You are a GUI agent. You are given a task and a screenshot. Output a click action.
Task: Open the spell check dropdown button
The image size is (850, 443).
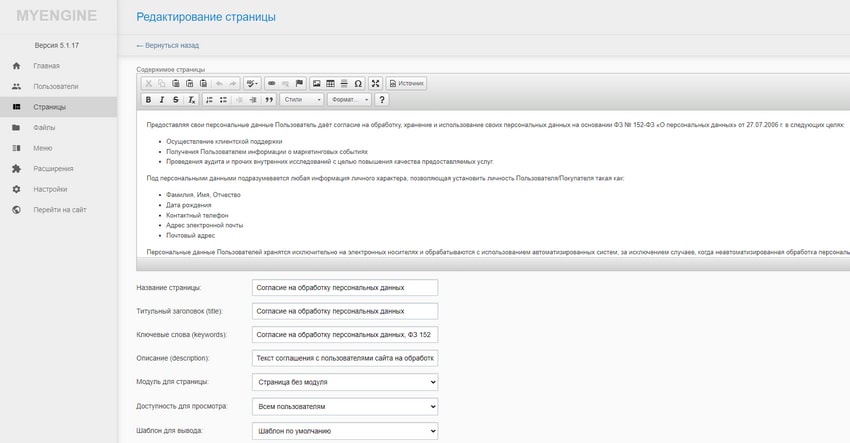(252, 84)
